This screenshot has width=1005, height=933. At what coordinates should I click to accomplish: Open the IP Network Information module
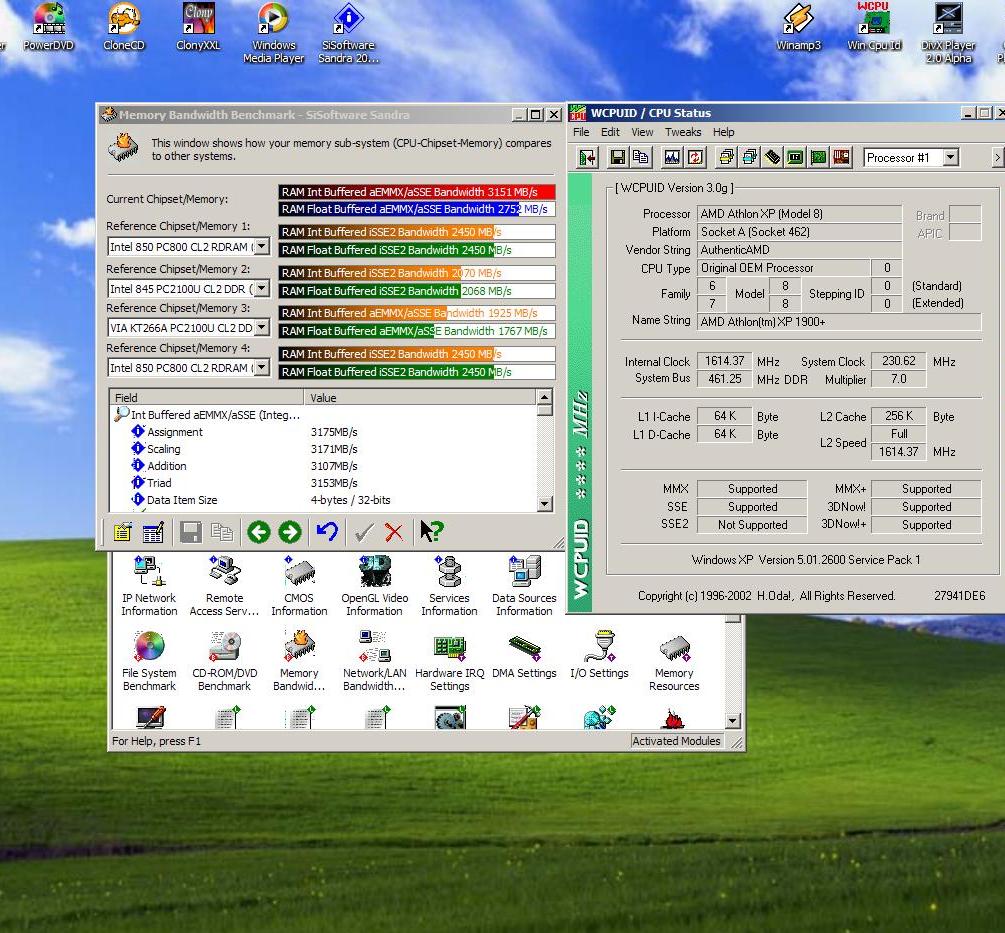click(x=149, y=586)
